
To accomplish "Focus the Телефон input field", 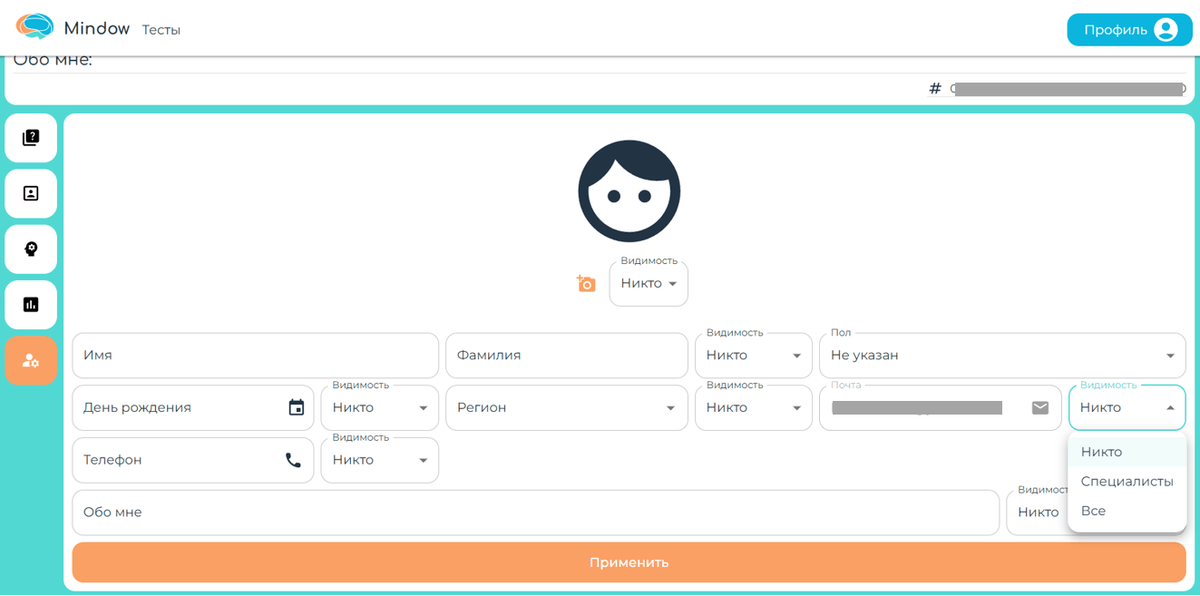I will tap(193, 460).
